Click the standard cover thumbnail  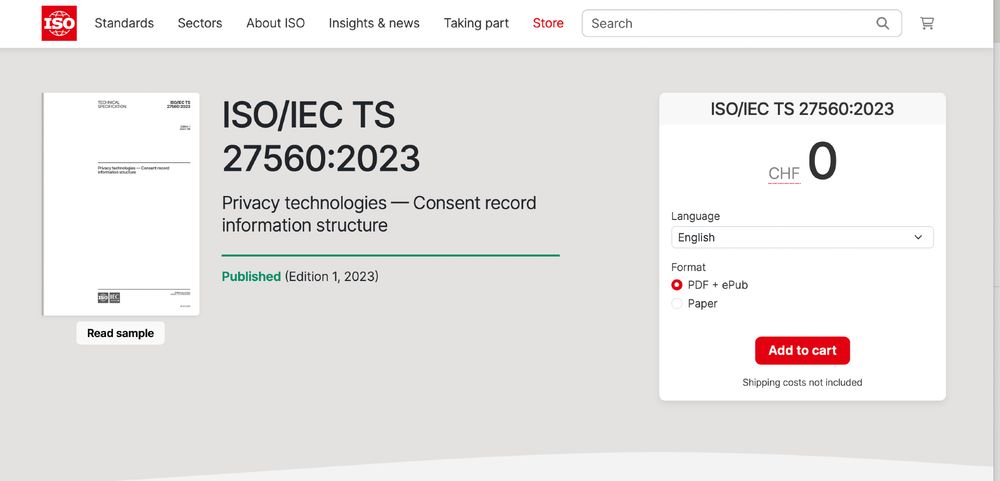(121, 204)
